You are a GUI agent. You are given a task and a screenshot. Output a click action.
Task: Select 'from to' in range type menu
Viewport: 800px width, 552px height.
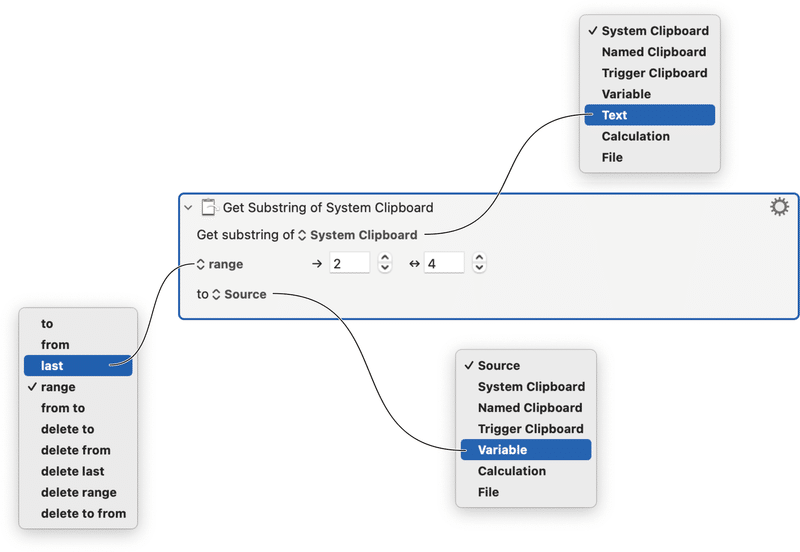78,408
